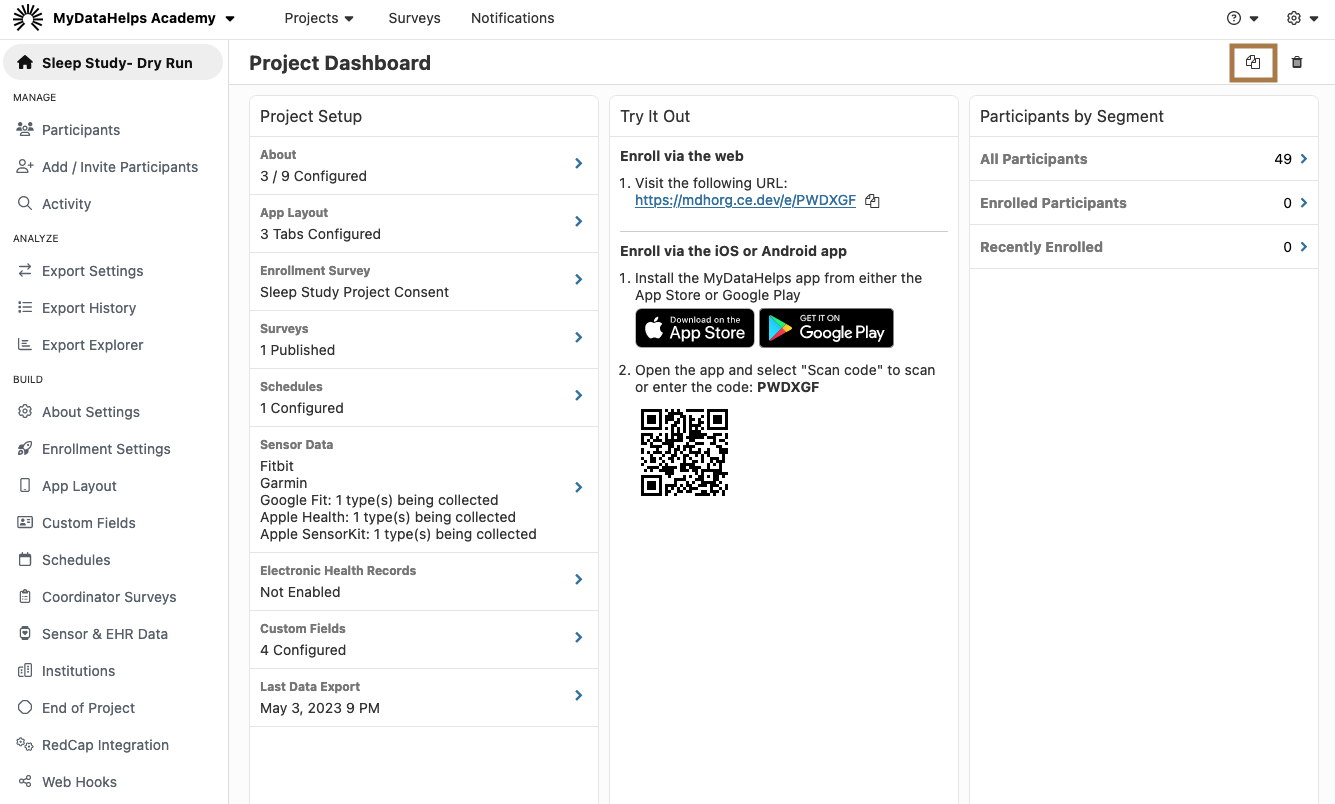The height and width of the screenshot is (804, 1335).
Task: Click the Export History list icon
Action: (25, 307)
